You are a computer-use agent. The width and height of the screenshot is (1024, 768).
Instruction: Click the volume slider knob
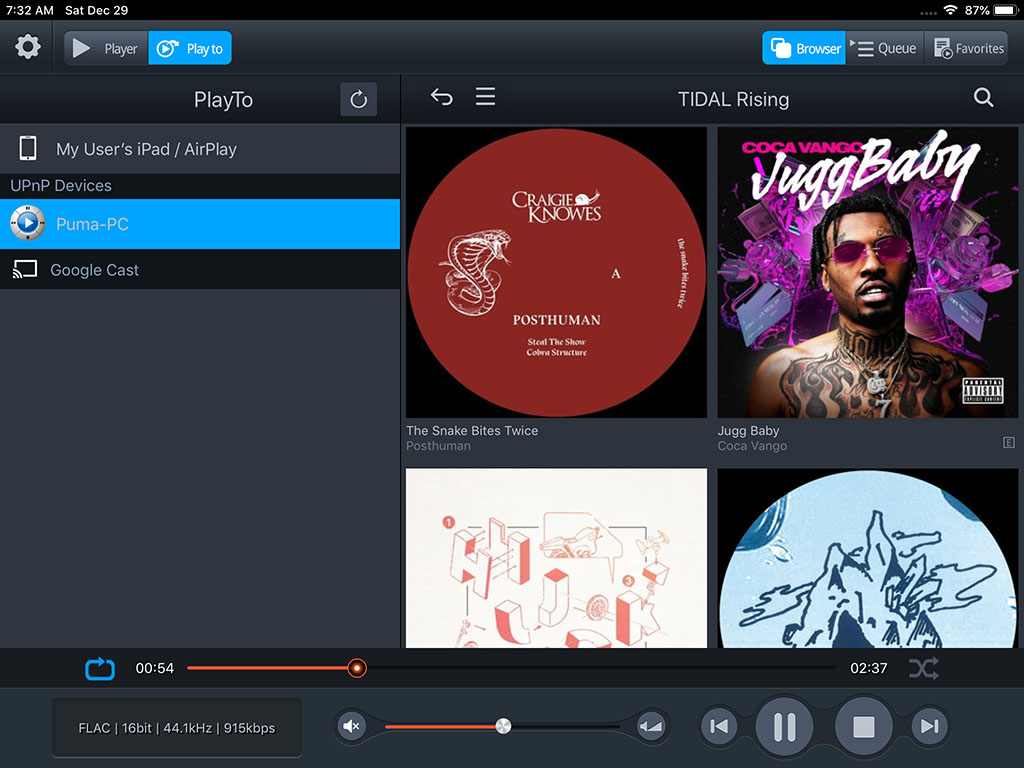pyautogui.click(x=503, y=726)
